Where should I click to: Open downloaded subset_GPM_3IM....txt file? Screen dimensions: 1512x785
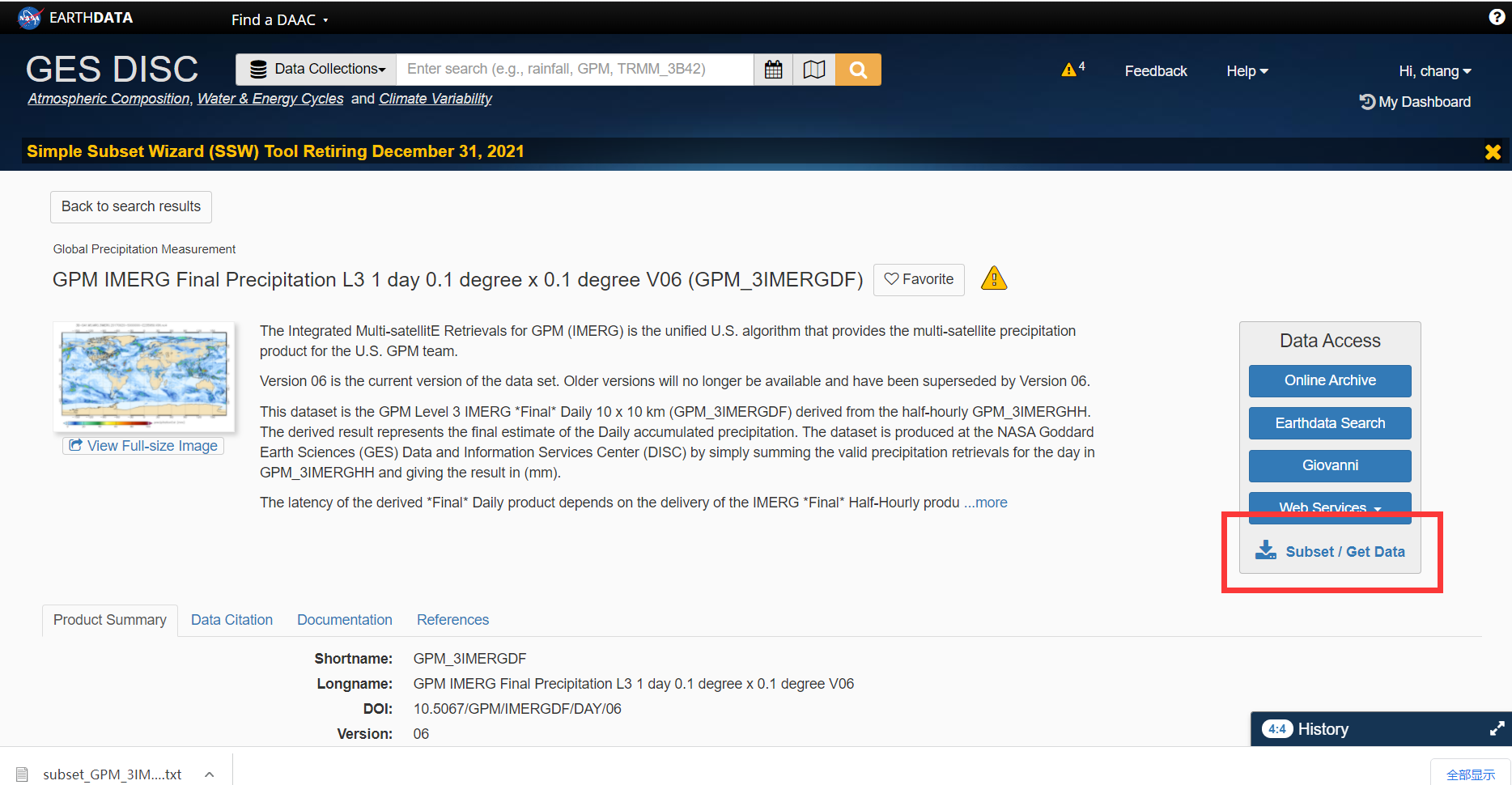pos(113,774)
